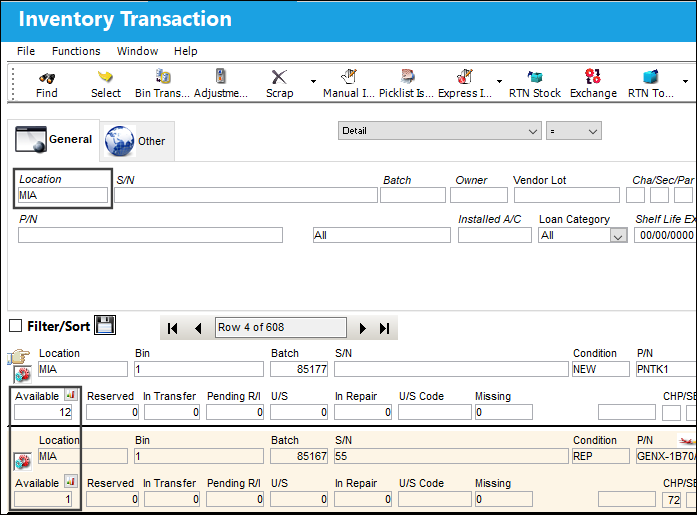The width and height of the screenshot is (697, 515).
Task: Open the Window menu
Action: 137,51
